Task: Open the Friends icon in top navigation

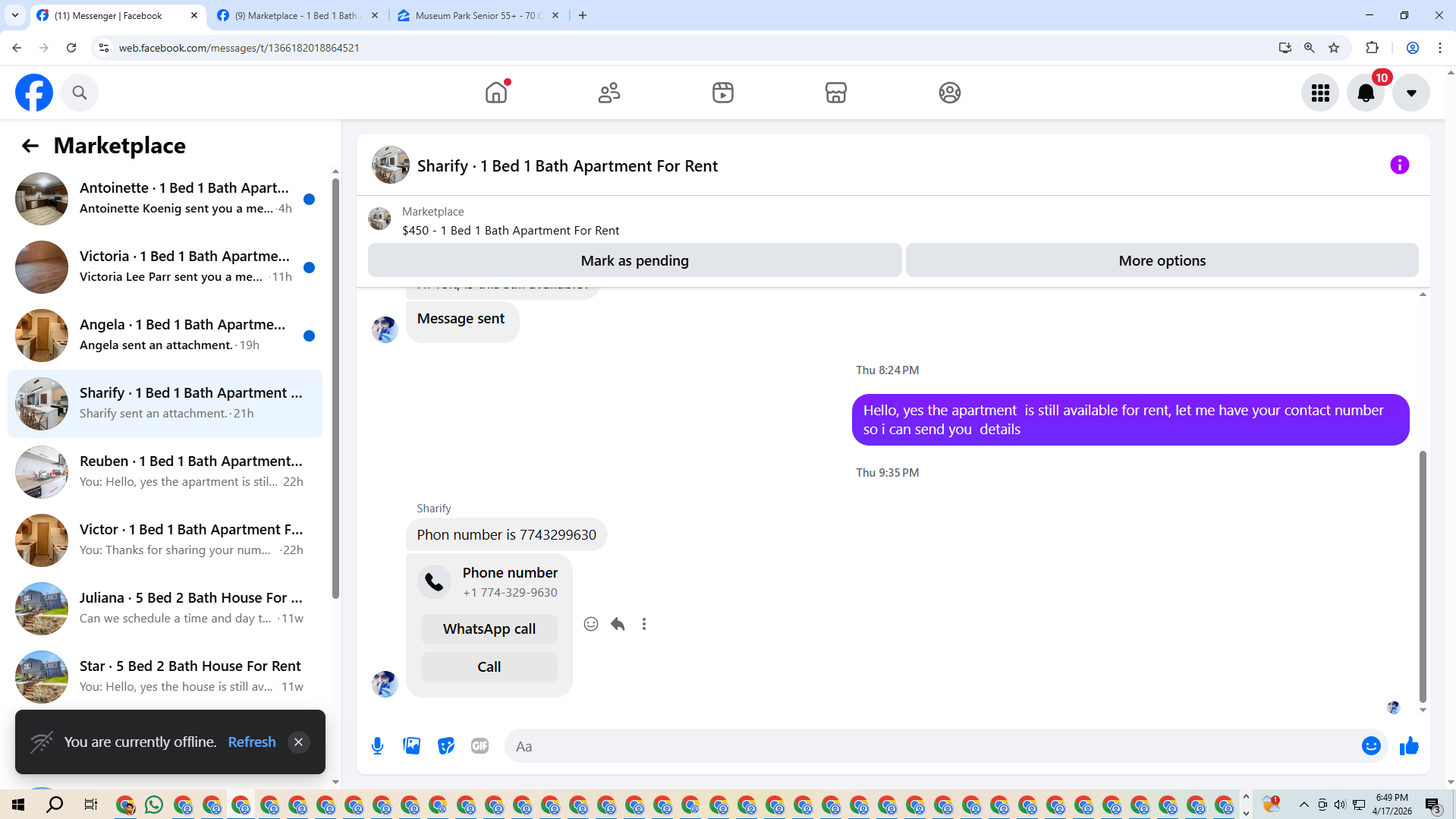Action: click(609, 93)
